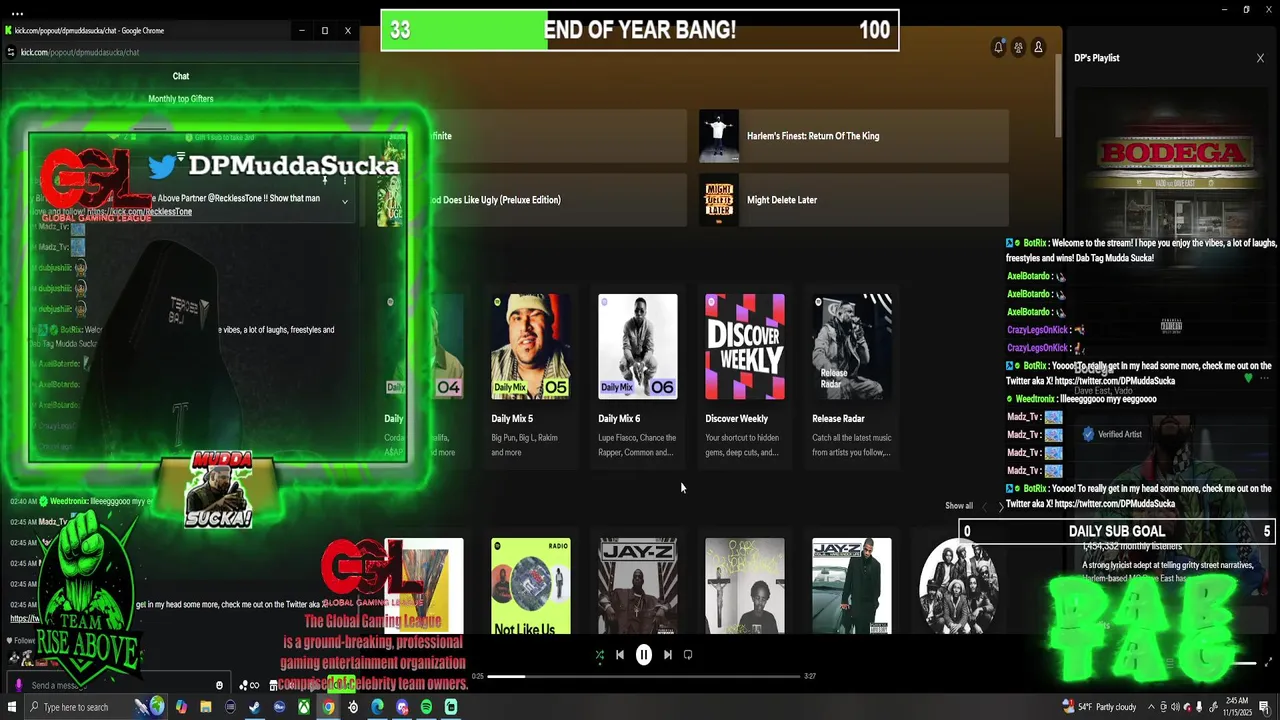Click the Monthly top Gifters heading
1280x720 pixels.
tap(181, 99)
